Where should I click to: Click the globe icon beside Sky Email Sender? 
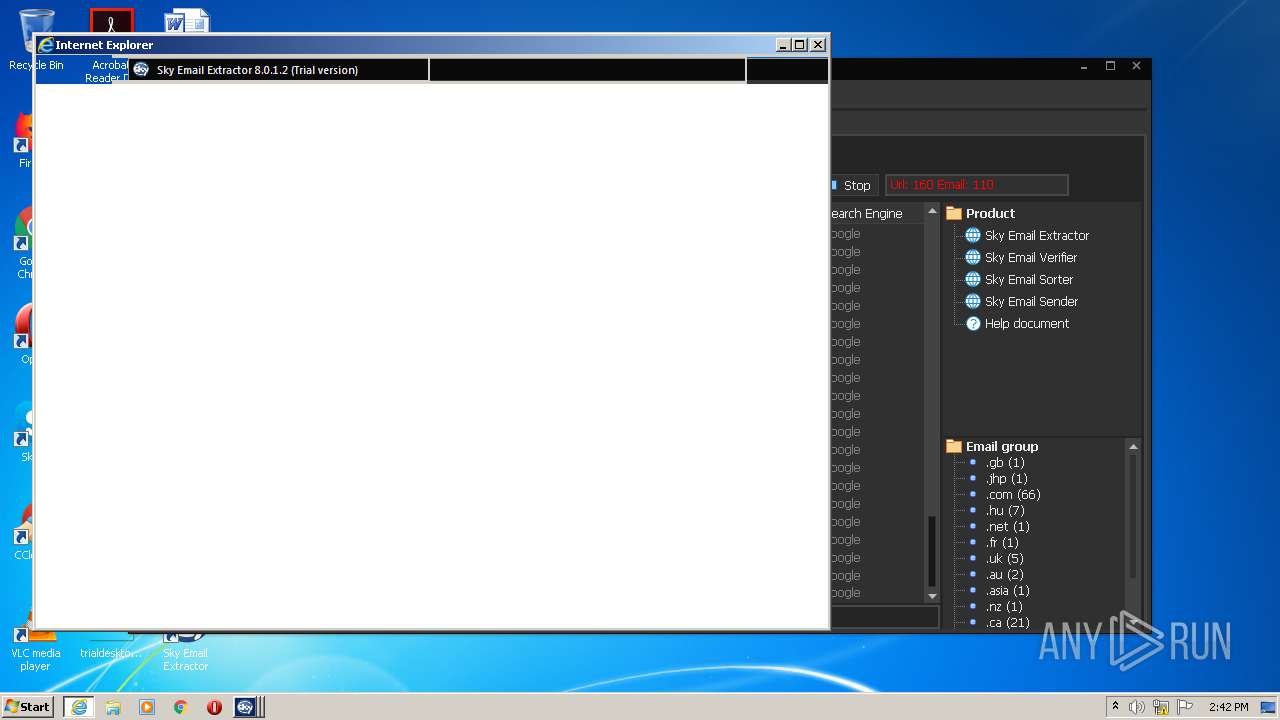tap(972, 301)
